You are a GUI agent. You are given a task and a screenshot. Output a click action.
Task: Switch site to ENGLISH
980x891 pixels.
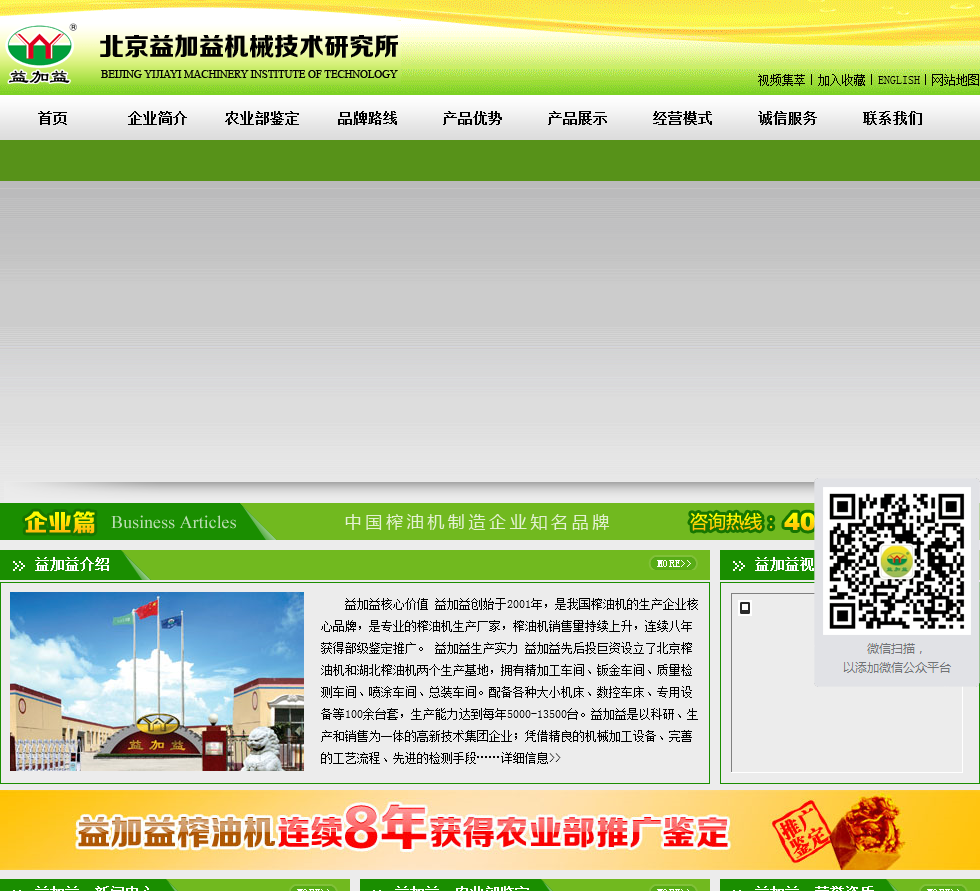(899, 80)
